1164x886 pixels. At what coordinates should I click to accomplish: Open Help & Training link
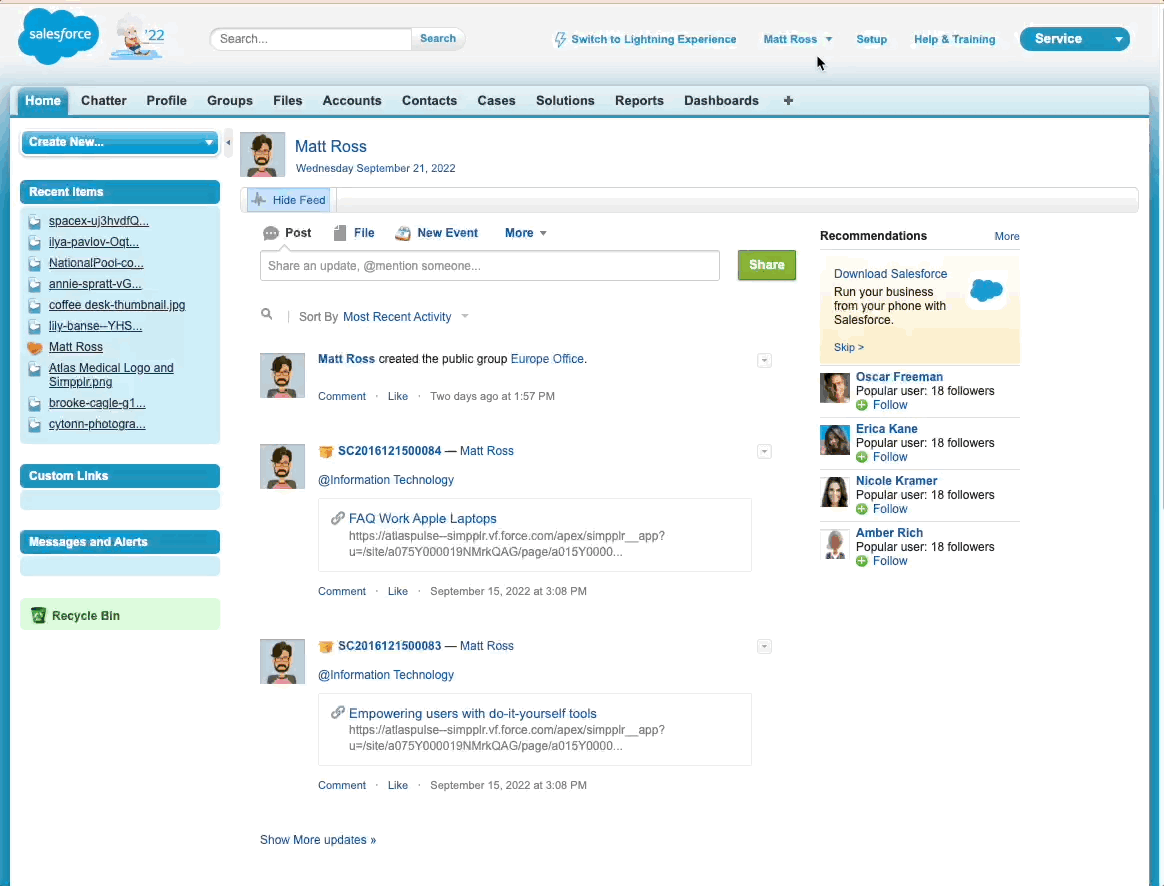pyautogui.click(x=955, y=39)
